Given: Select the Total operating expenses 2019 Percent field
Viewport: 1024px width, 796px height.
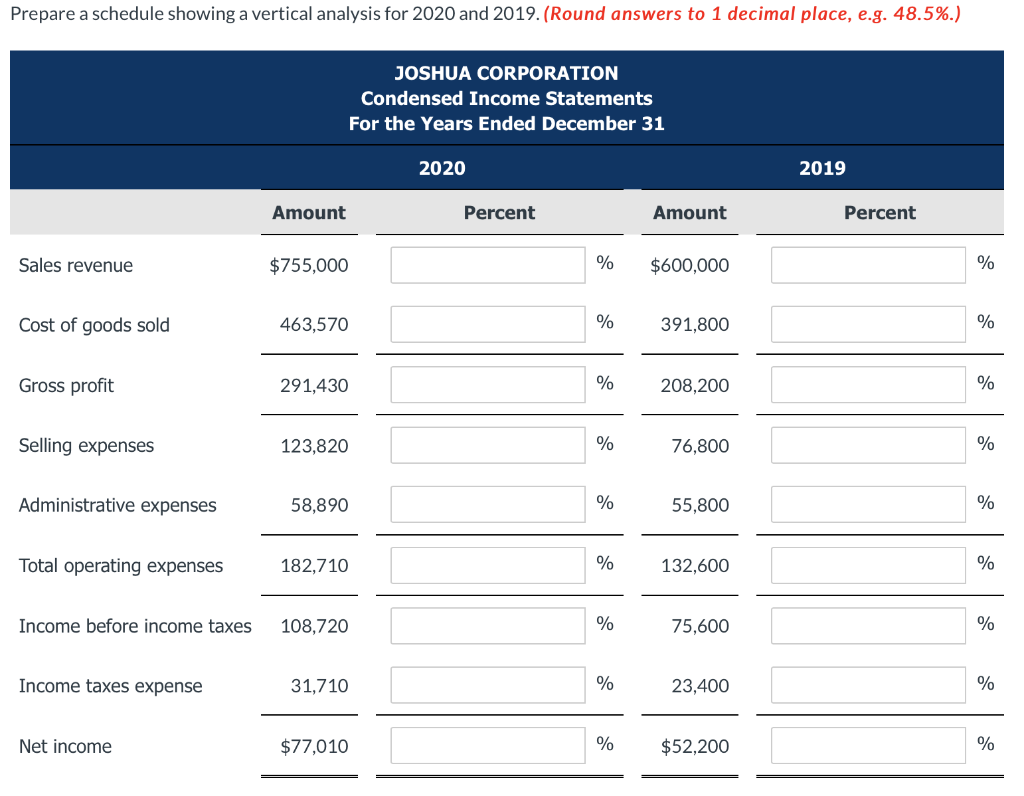Looking at the screenshot, I should point(868,563).
